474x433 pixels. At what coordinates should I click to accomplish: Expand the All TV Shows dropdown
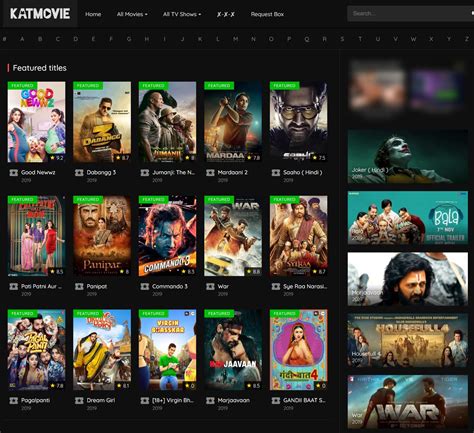pyautogui.click(x=182, y=14)
